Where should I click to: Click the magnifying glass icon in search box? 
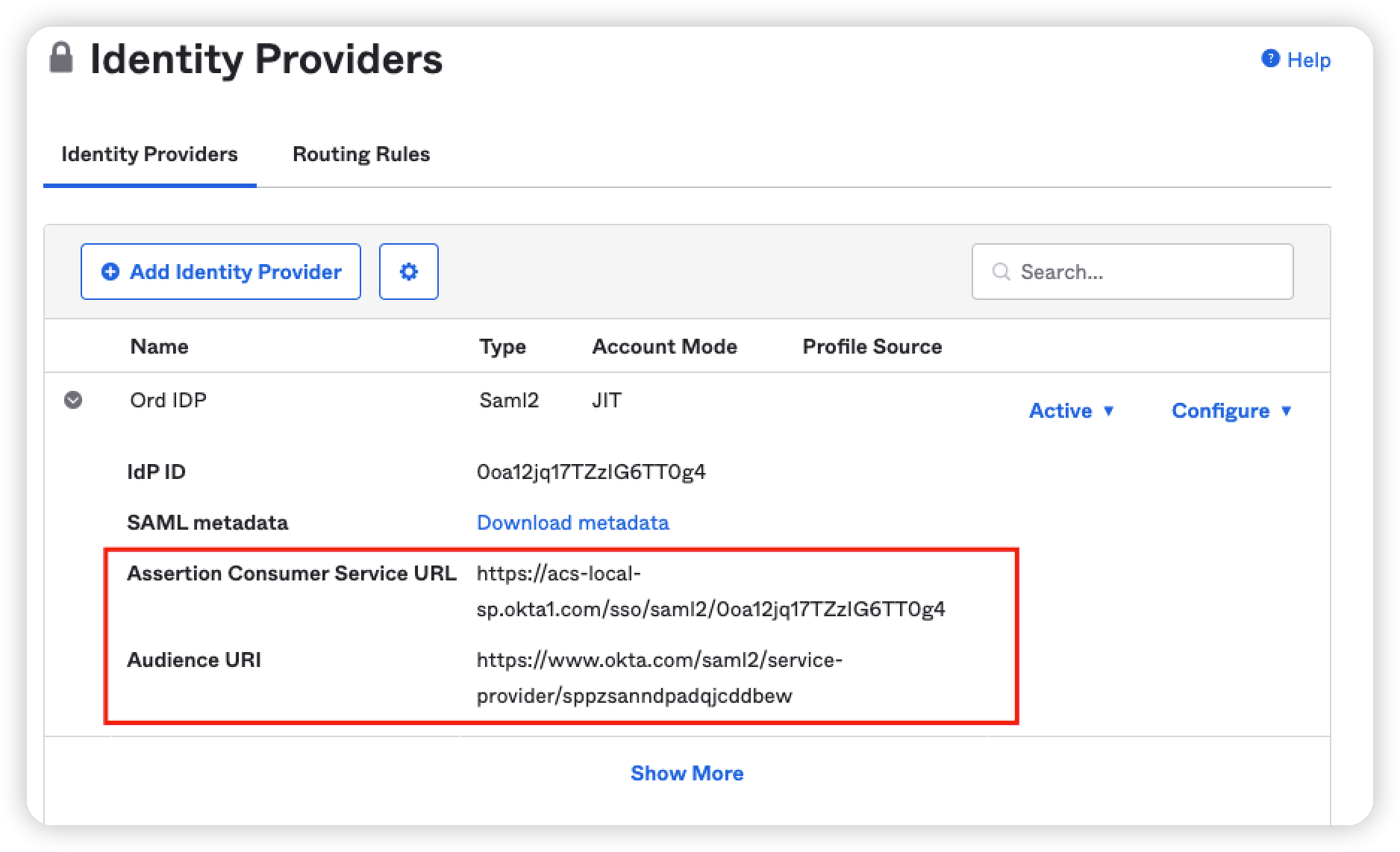click(x=1001, y=272)
